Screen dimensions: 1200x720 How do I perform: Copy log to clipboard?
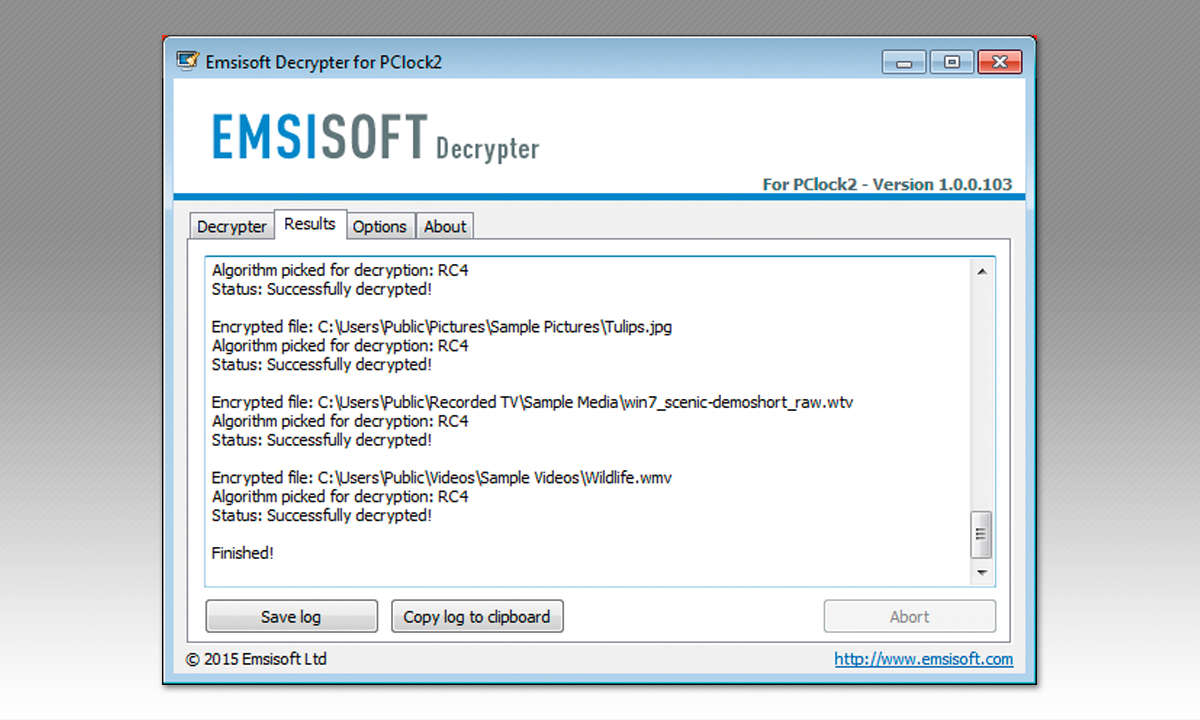coord(477,617)
